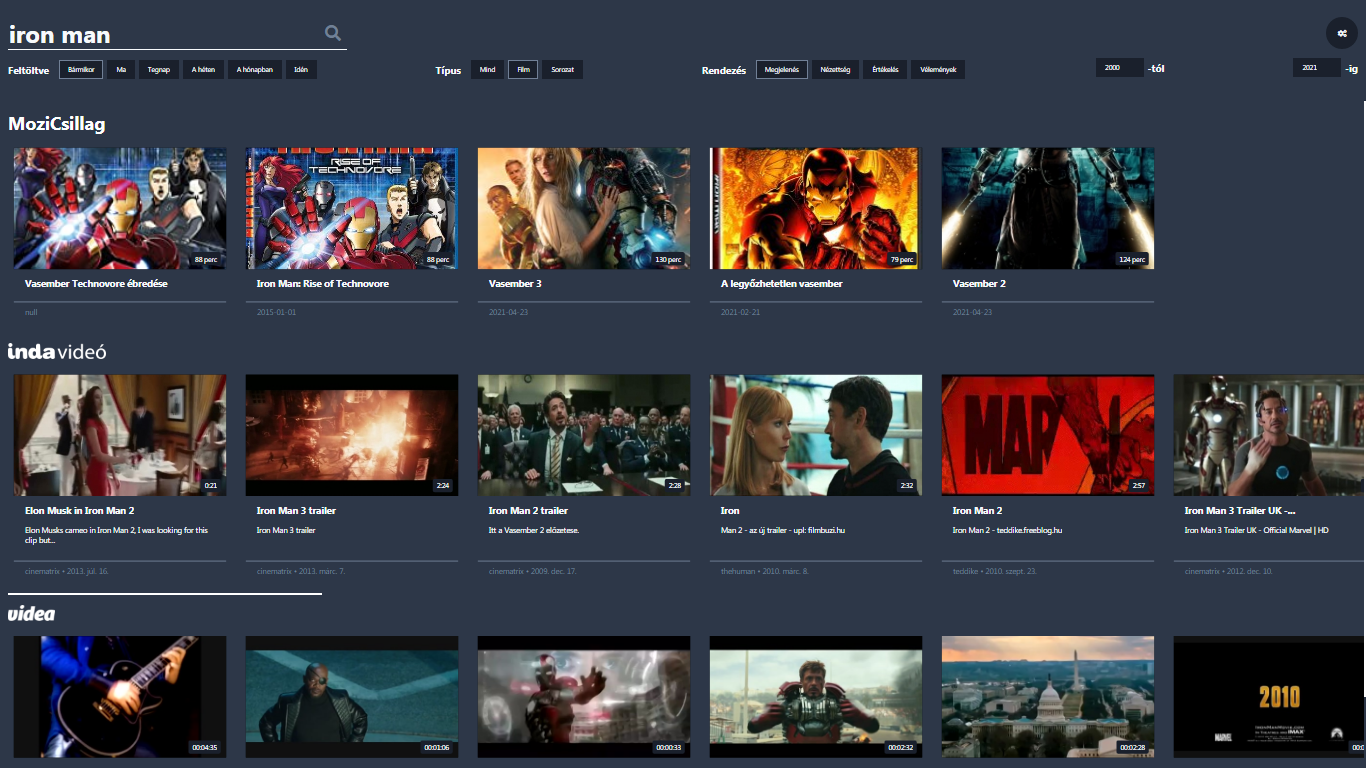This screenshot has width=1366, height=768.
Task: Click the indavideó section logo
Action: [57, 351]
